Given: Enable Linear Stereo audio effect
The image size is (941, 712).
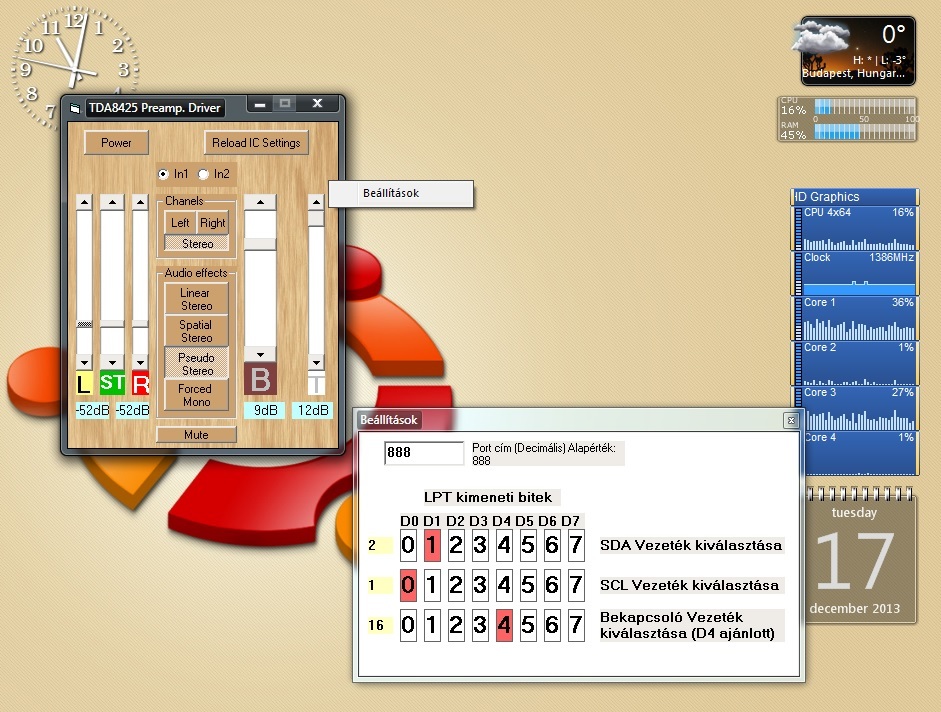Looking at the screenshot, I should point(196,299).
